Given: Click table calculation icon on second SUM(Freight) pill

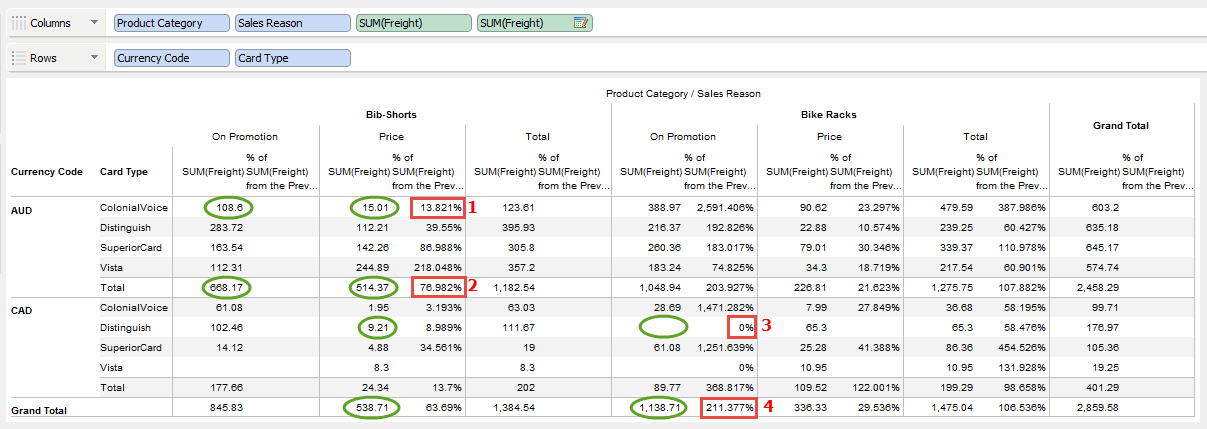Looking at the screenshot, I should pos(581,23).
